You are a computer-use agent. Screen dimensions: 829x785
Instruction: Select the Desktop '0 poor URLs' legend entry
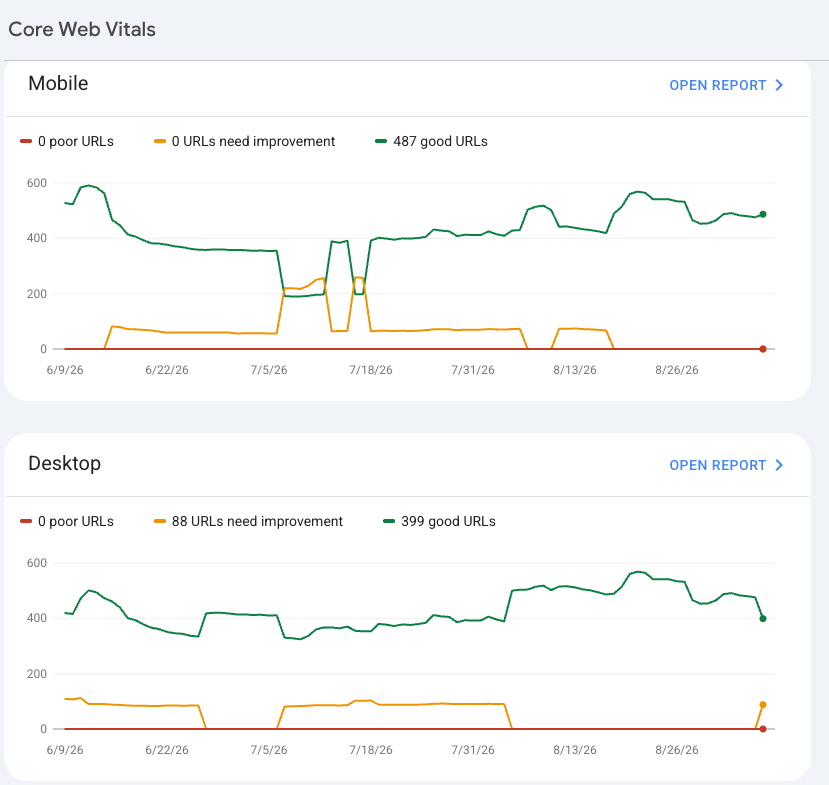coord(67,521)
